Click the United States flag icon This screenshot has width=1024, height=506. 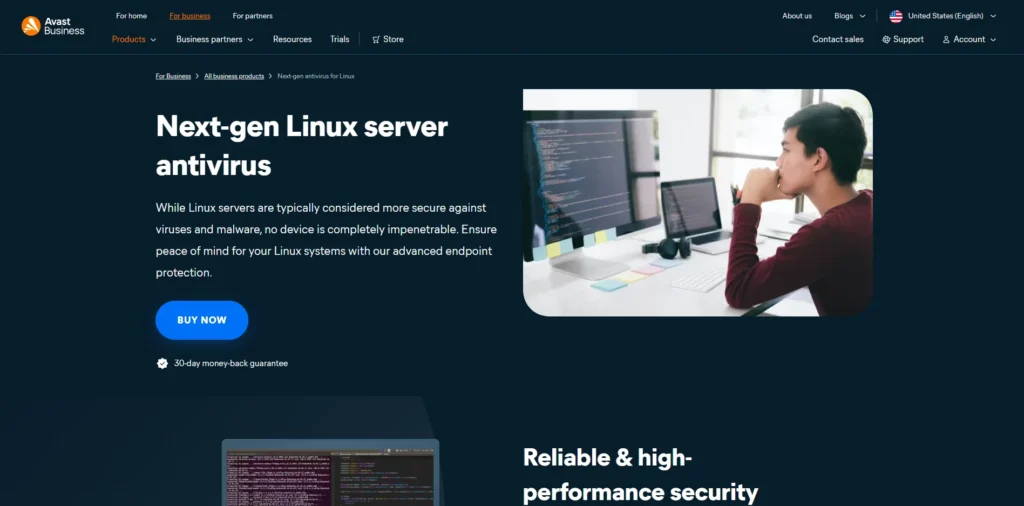point(896,16)
